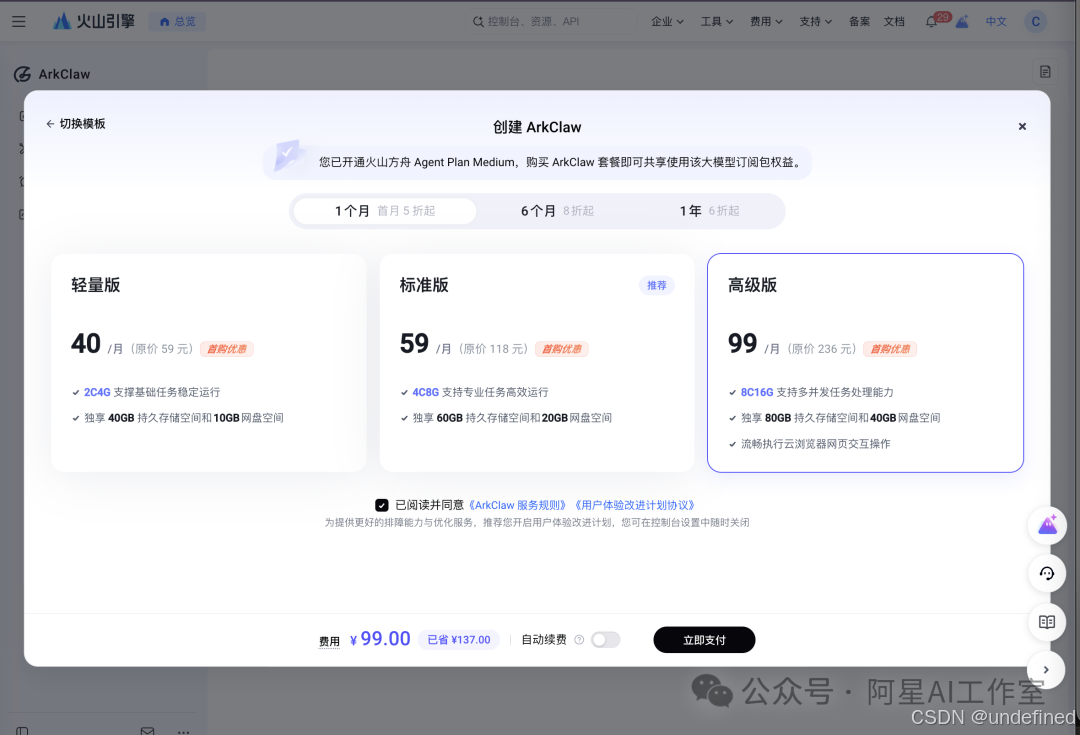The height and width of the screenshot is (735, 1080).
Task: Open the 《用户体验改进计划协议》 link
Action: pos(635,505)
